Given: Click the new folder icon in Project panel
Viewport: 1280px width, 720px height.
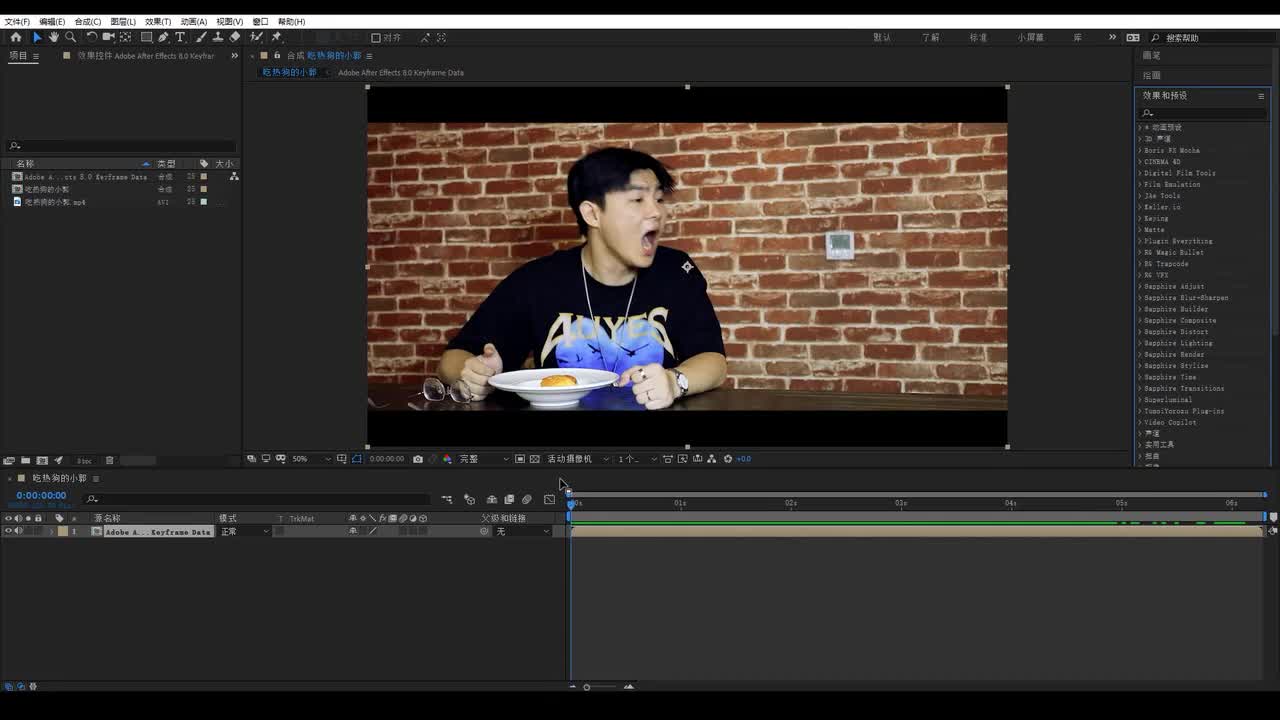Looking at the screenshot, I should [x=25, y=460].
